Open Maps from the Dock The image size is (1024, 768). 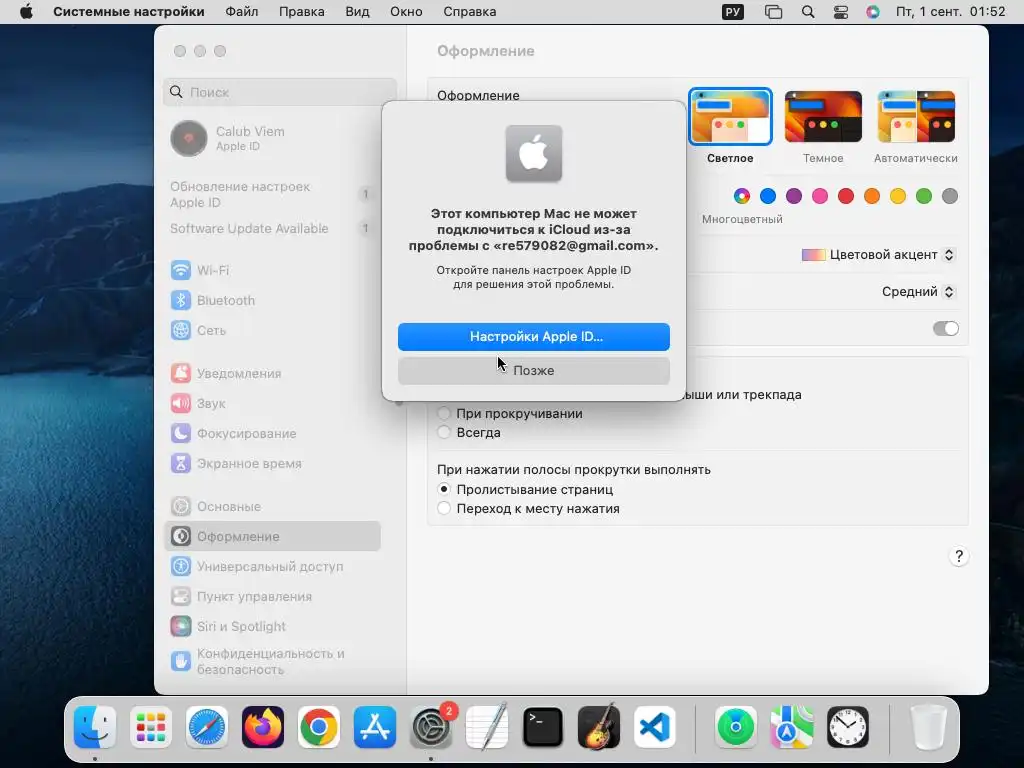(x=792, y=727)
